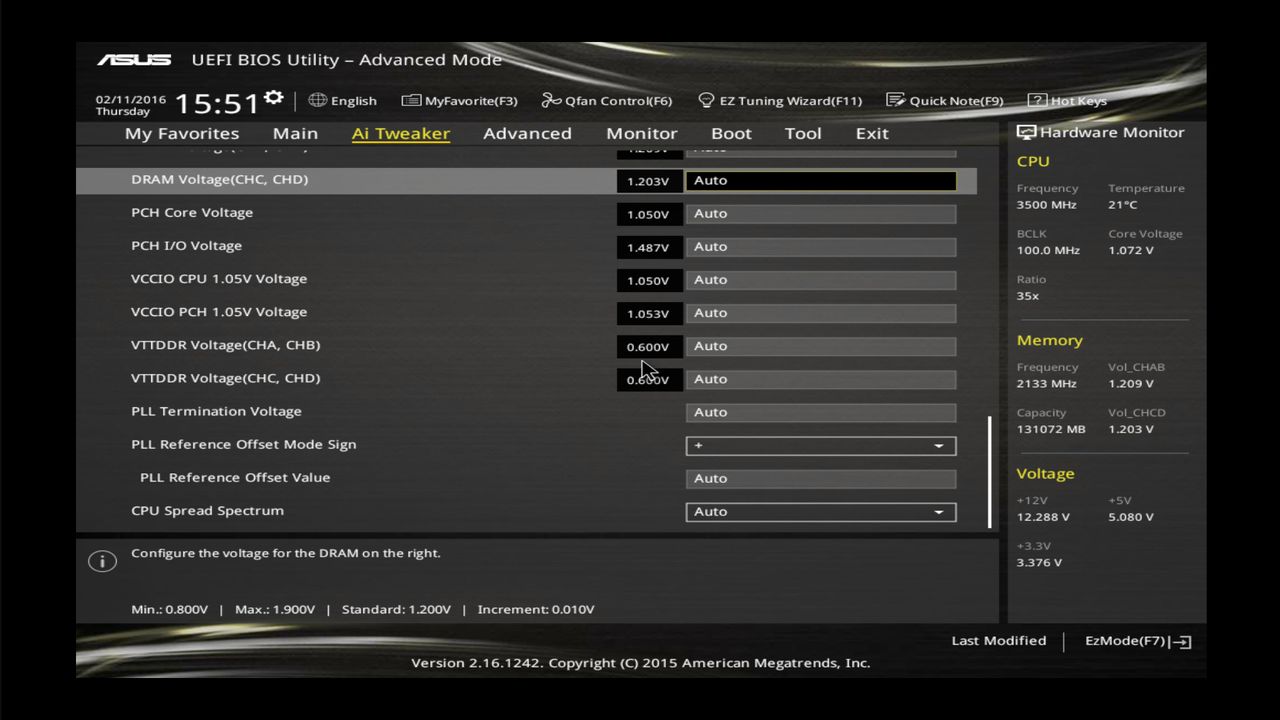This screenshot has width=1280, height=720.
Task: Click the PLL Reference Offset Value field
Action: [x=821, y=478]
